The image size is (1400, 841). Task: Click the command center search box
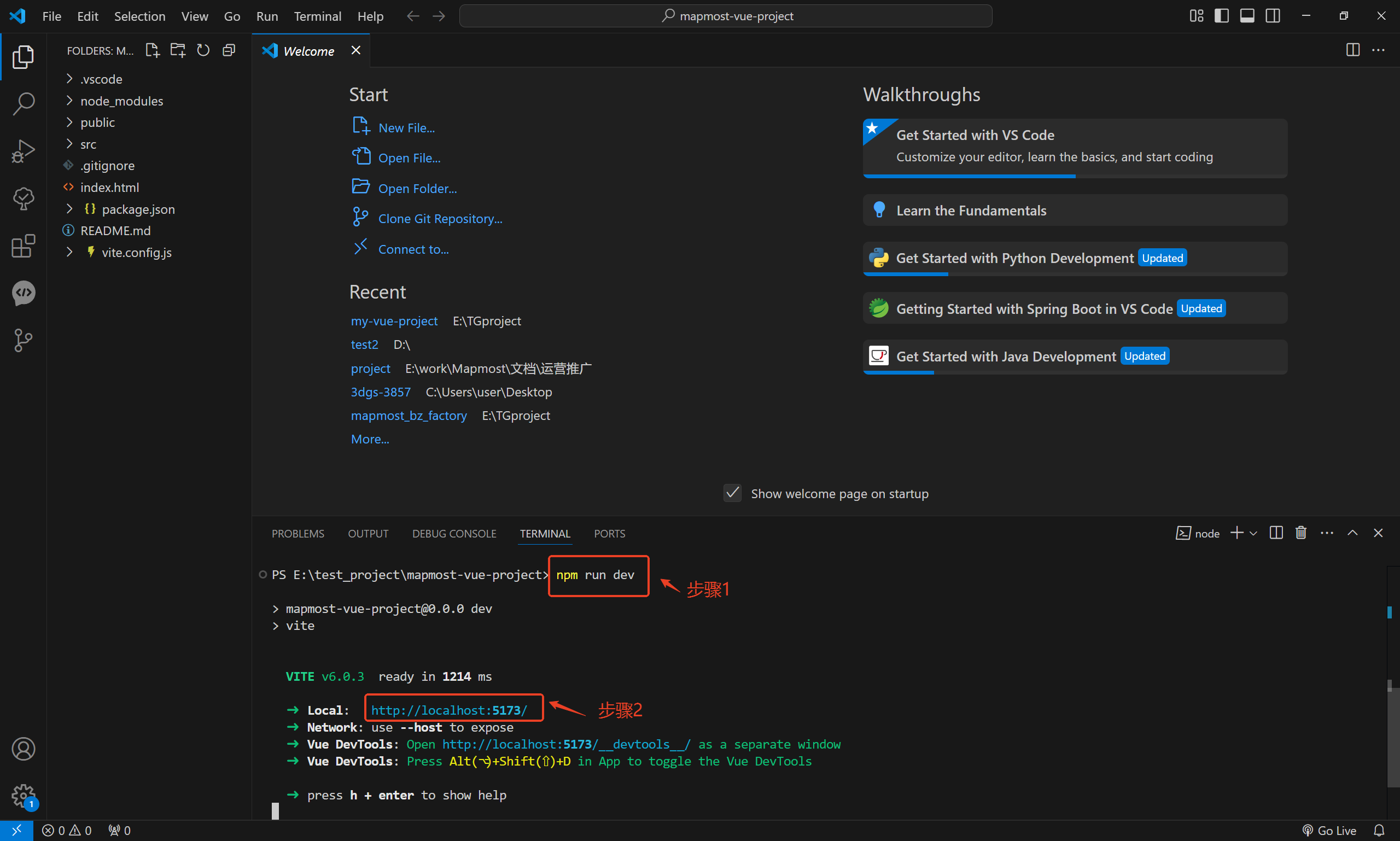[x=726, y=16]
